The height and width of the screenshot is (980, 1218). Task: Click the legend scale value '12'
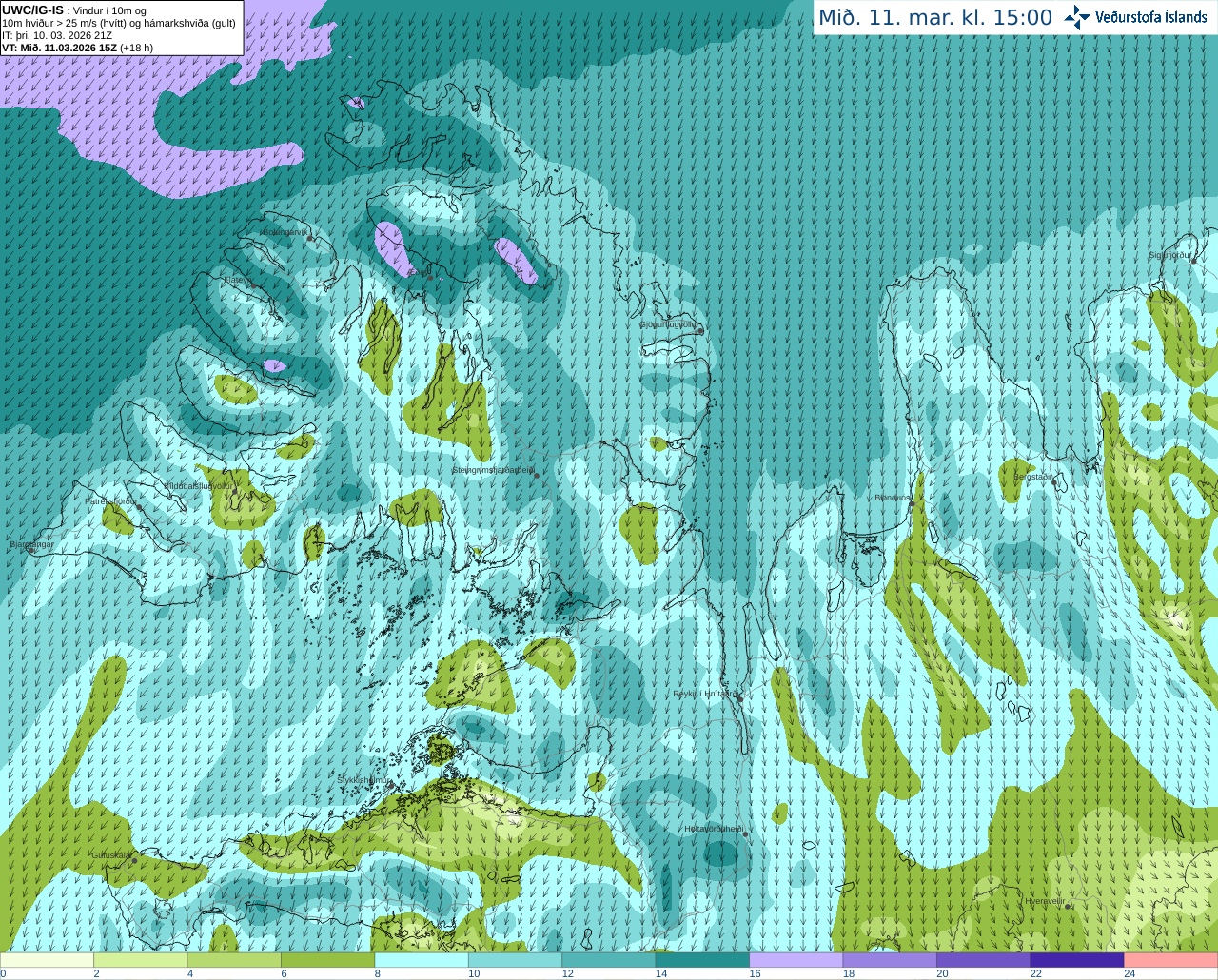coord(567,973)
